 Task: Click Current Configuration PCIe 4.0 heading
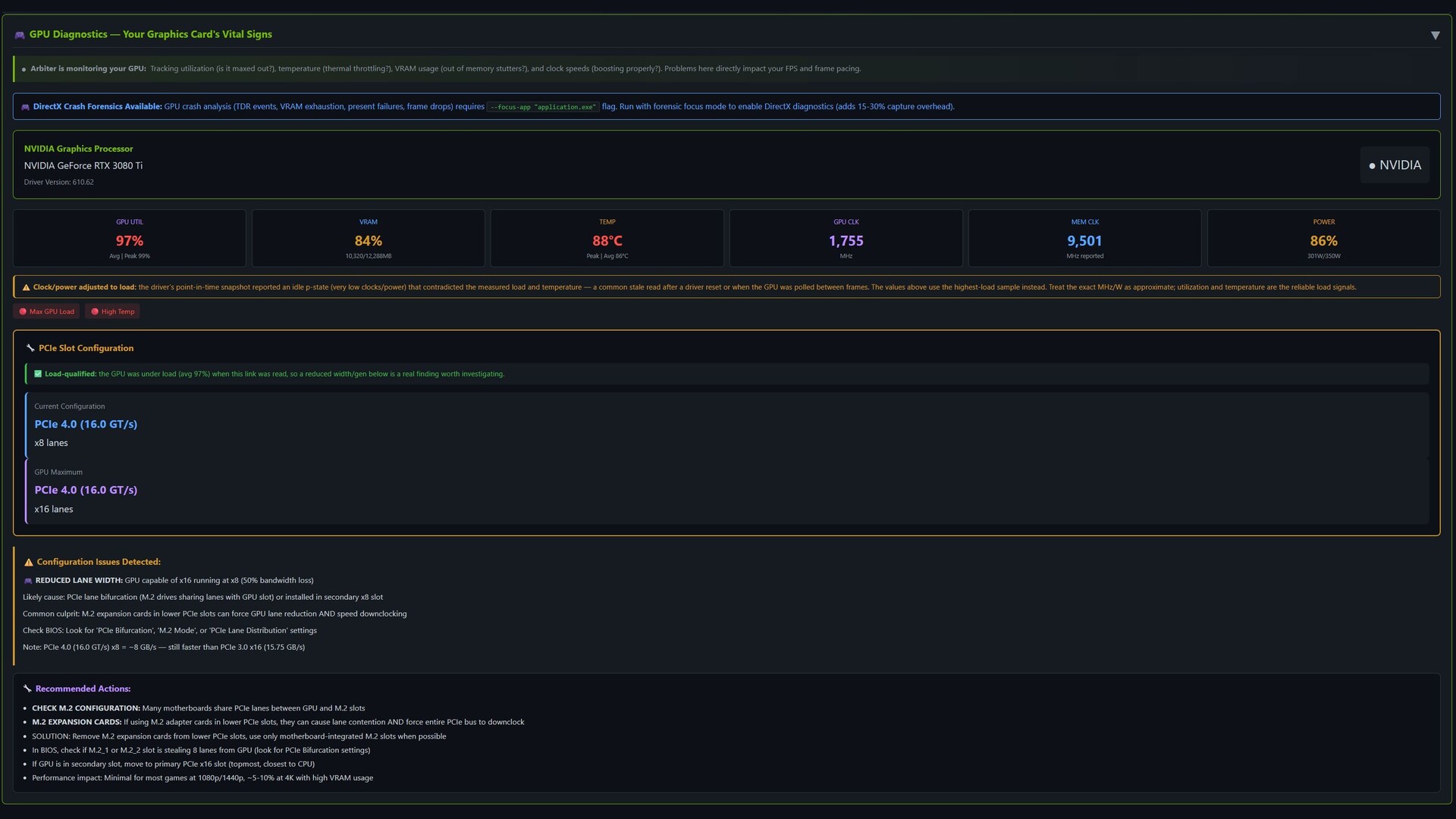tap(86, 424)
